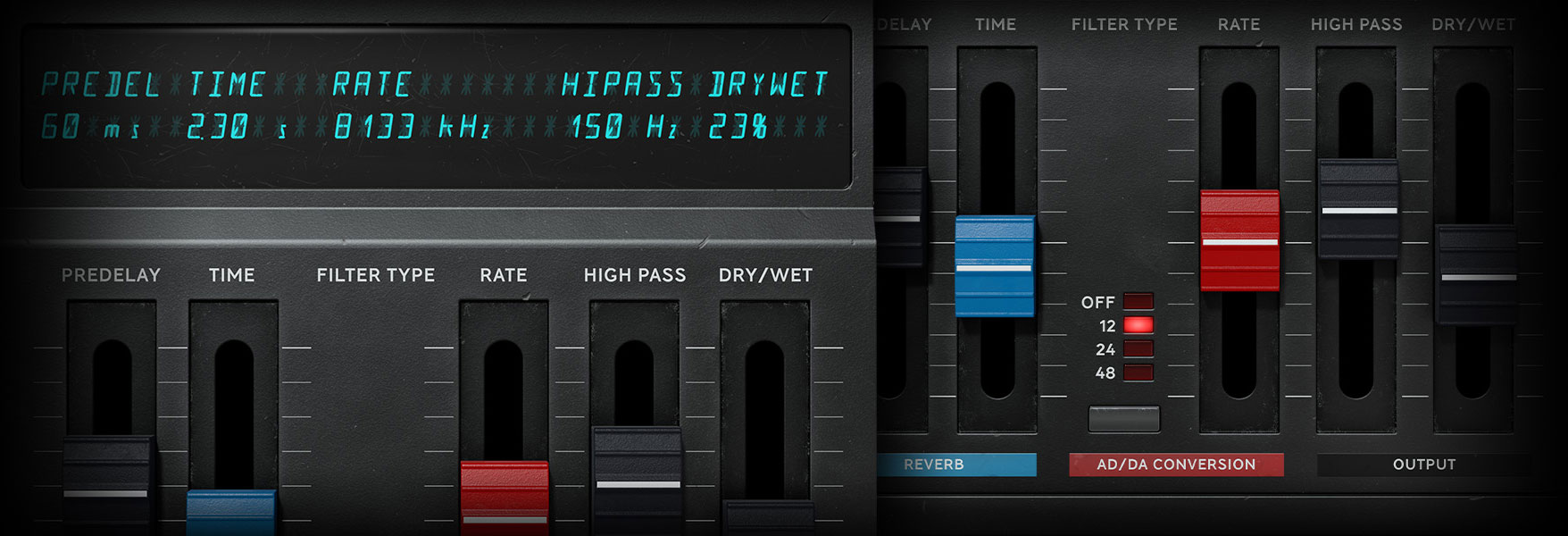Click the '60 ms' predelay value on display

click(x=91, y=128)
